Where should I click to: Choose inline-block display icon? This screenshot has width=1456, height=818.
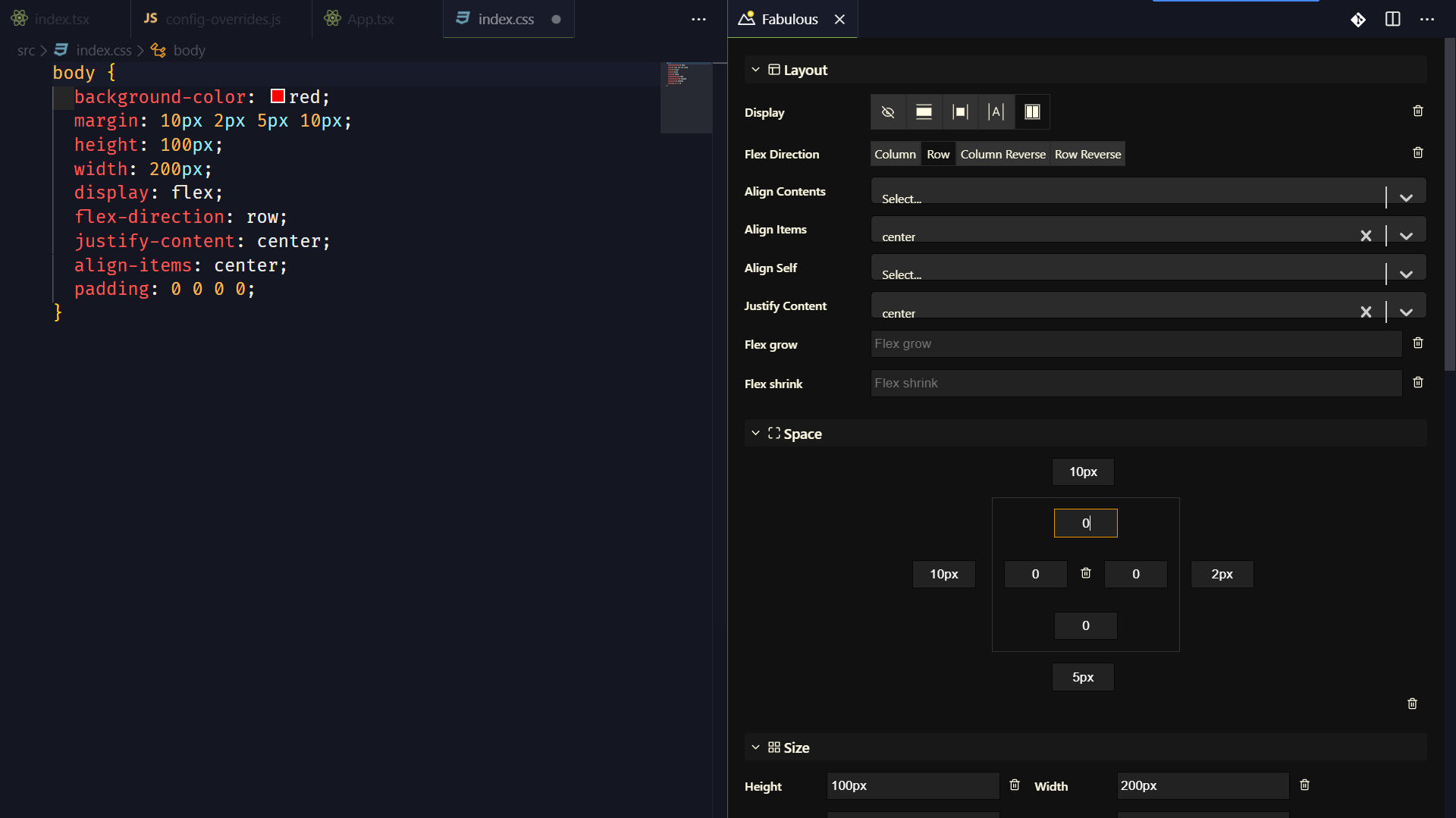point(960,112)
